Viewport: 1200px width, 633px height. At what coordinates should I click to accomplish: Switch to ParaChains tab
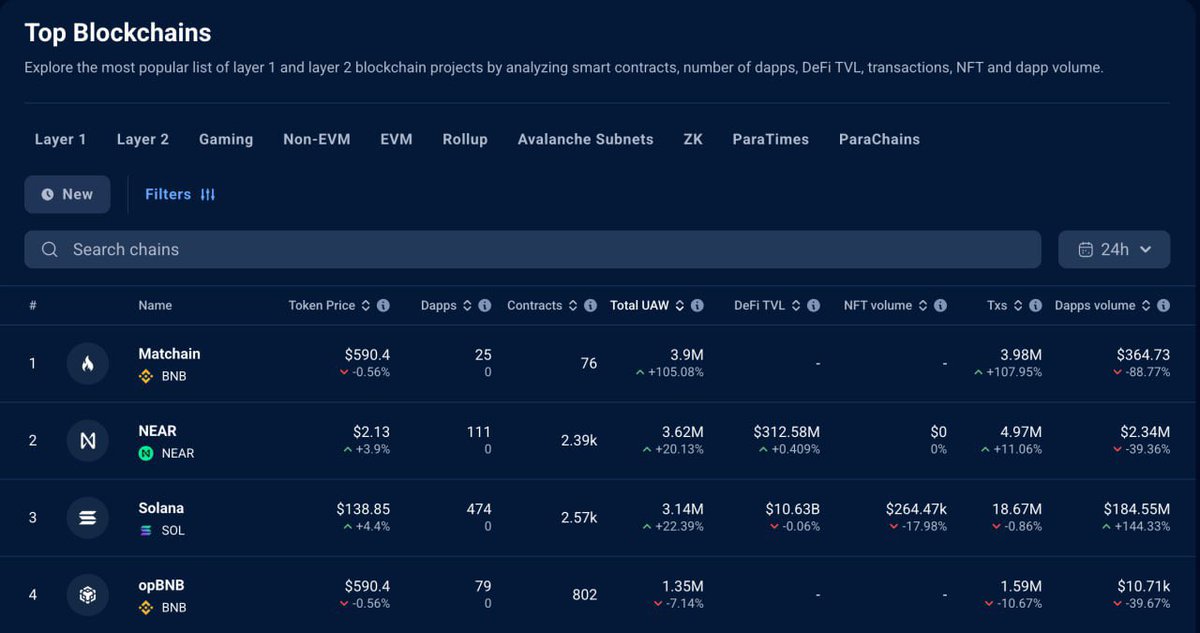coord(879,139)
